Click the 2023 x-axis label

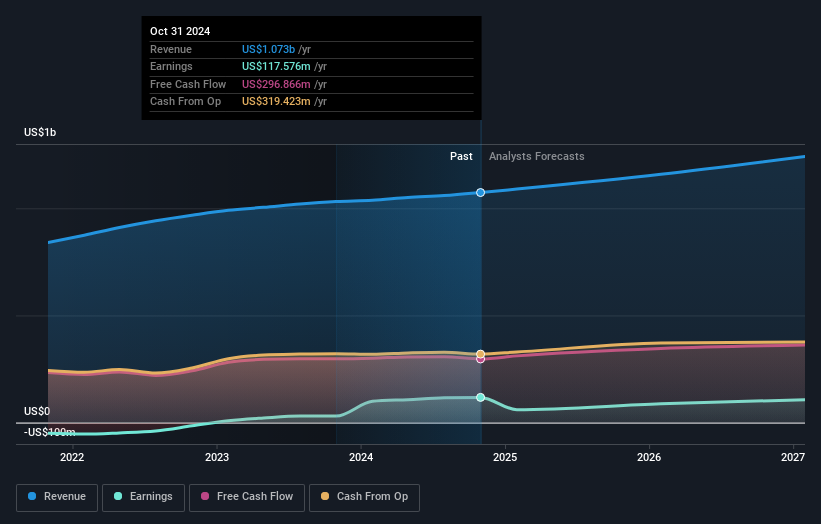click(217, 457)
